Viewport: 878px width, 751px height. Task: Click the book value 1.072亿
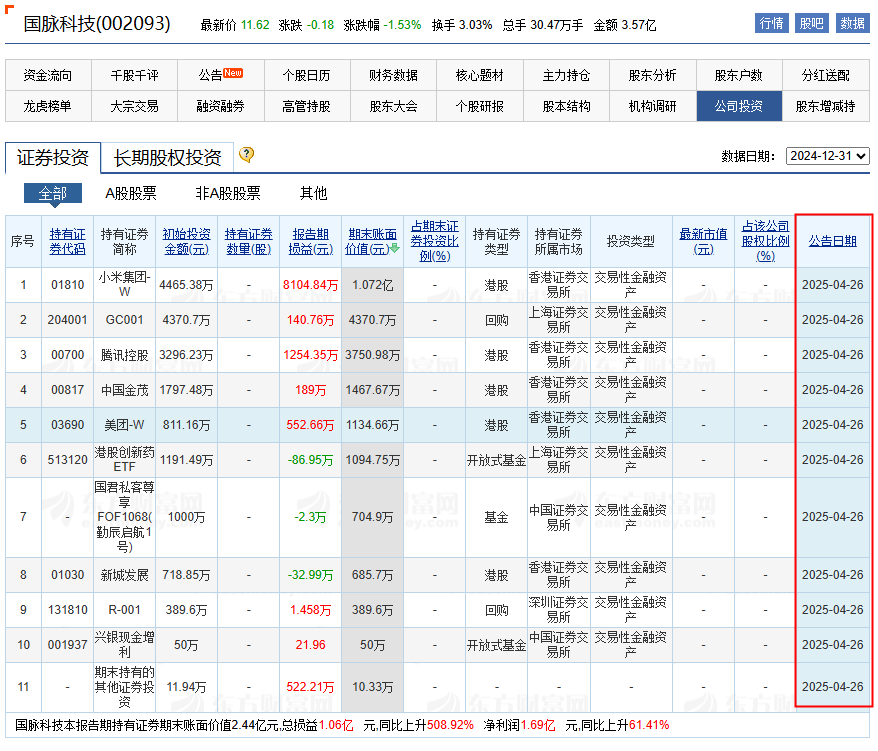[x=372, y=285]
